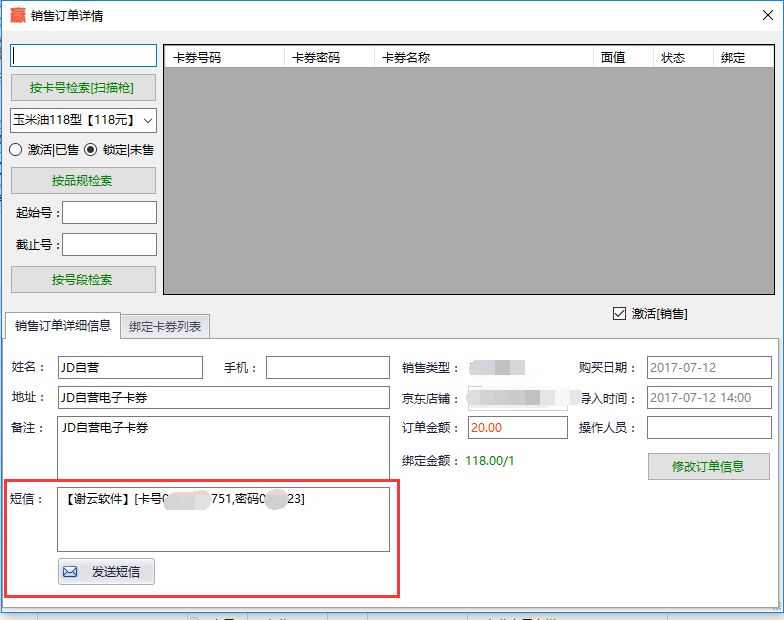Click the 卡券密码 column header

330,58
